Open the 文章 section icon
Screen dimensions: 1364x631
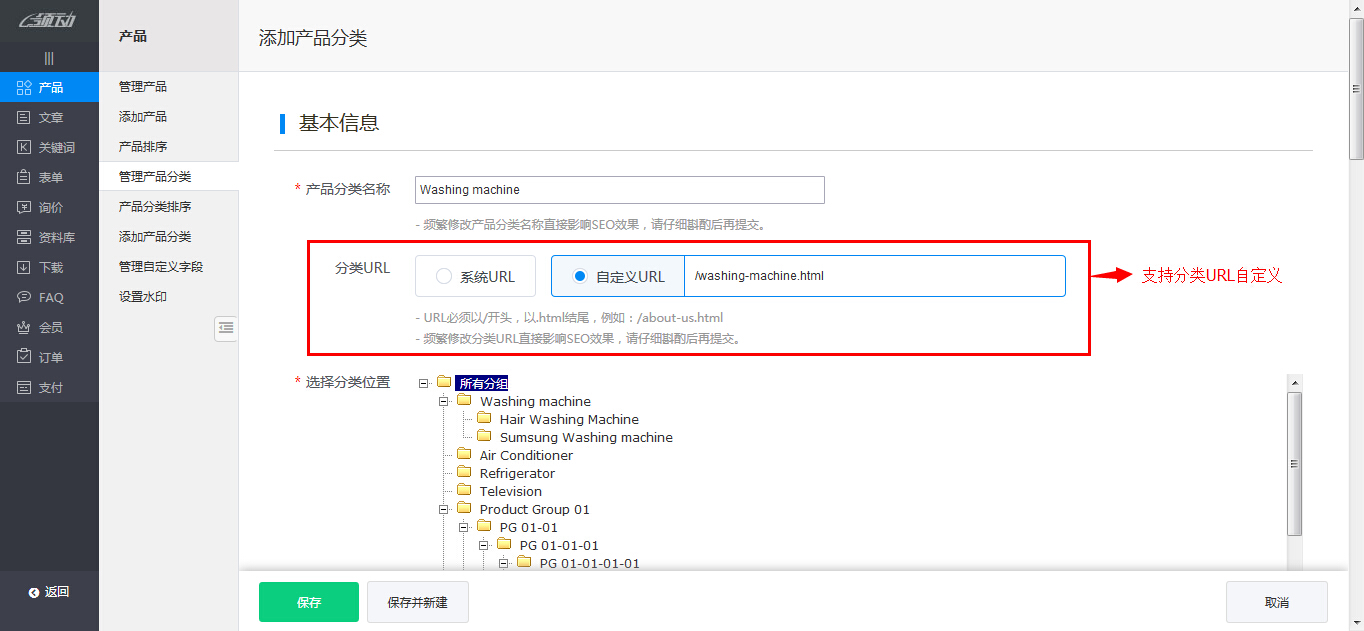pyautogui.click(x=25, y=118)
